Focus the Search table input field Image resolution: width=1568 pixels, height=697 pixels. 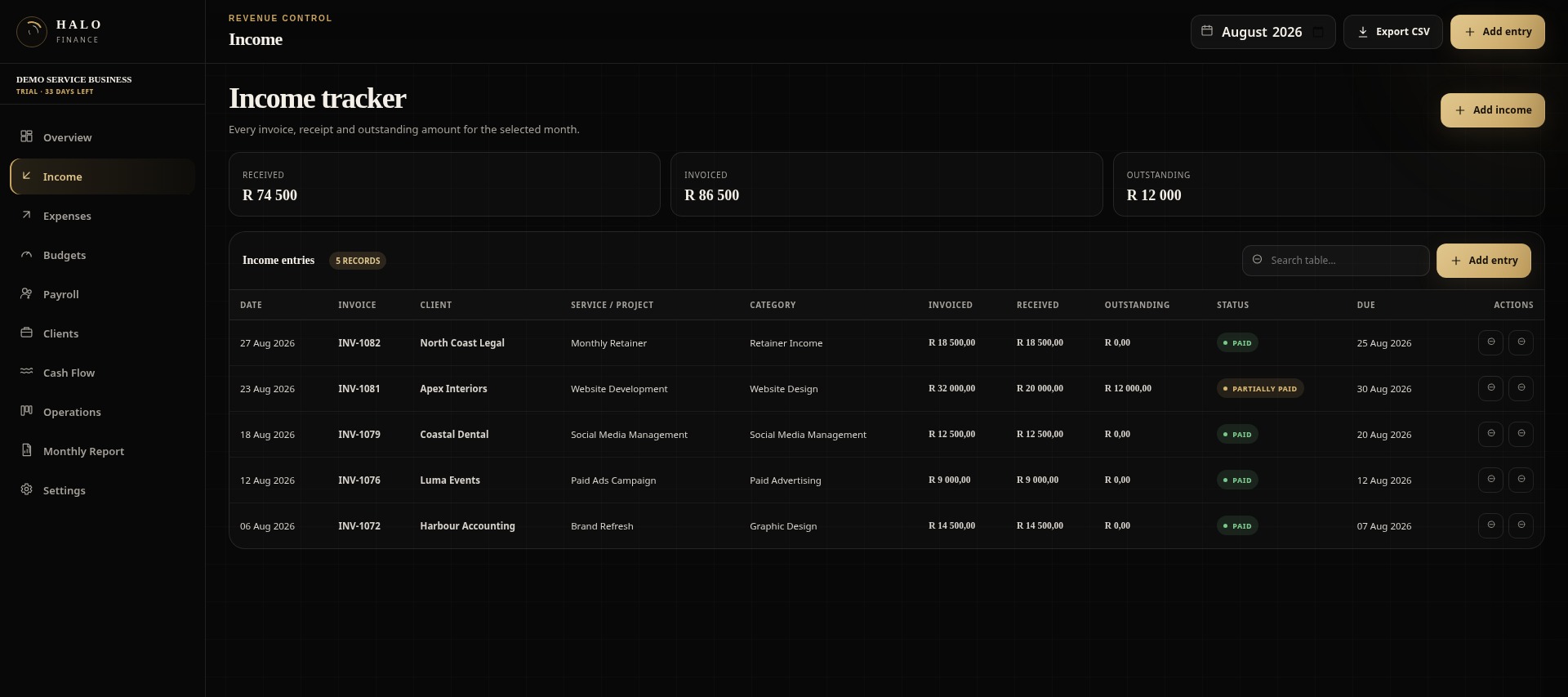click(x=1336, y=261)
